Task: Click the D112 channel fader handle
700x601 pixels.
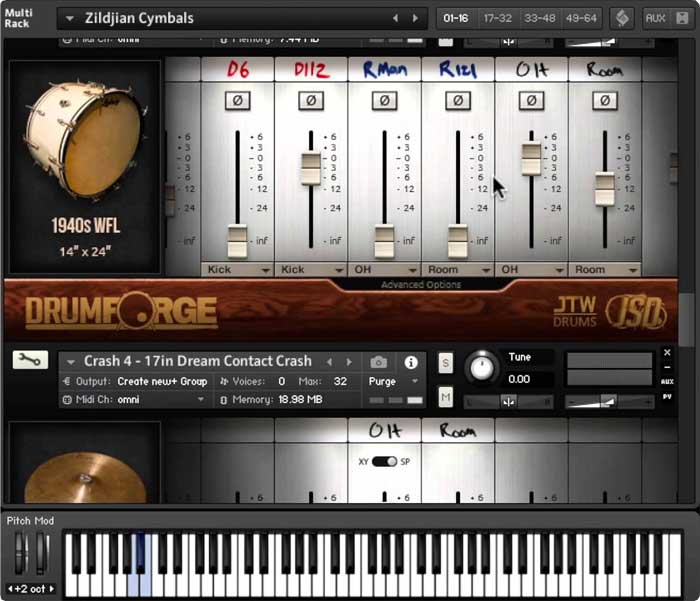Action: coord(311,168)
